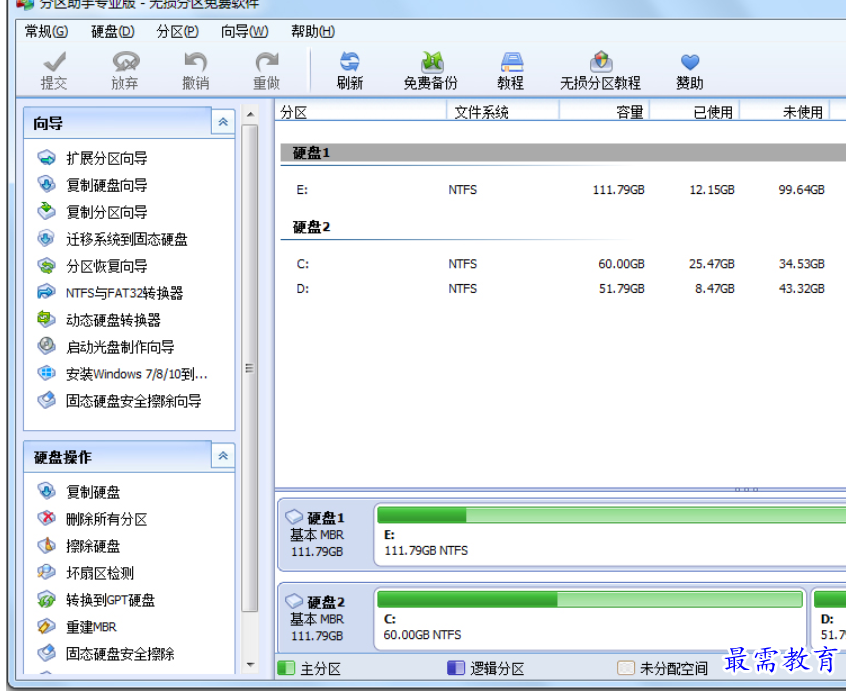
Task: Click the left panel scrollbar thumb
Action: pyautogui.click(x=249, y=368)
